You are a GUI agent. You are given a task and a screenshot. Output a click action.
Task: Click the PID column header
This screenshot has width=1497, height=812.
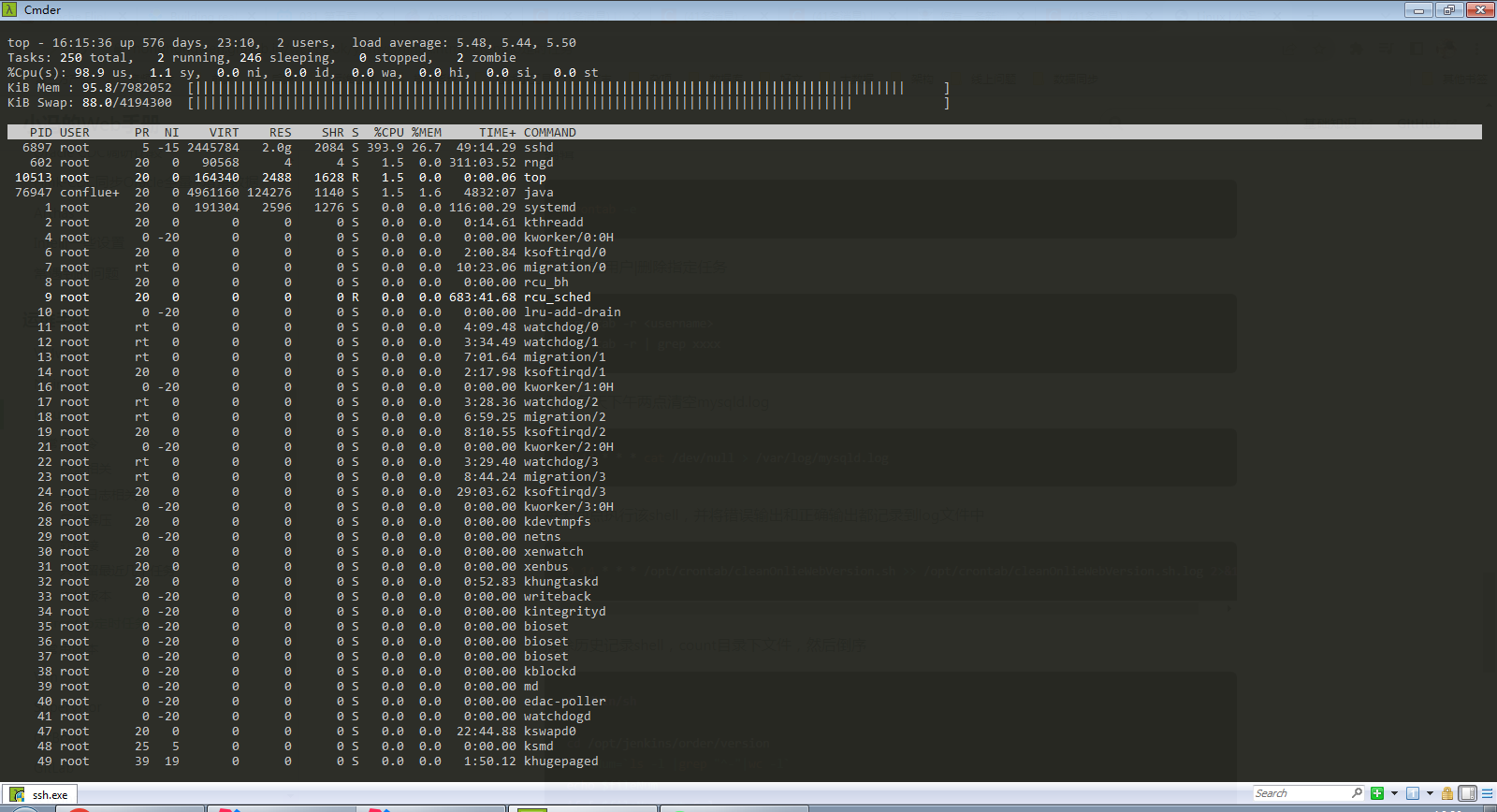point(41,133)
